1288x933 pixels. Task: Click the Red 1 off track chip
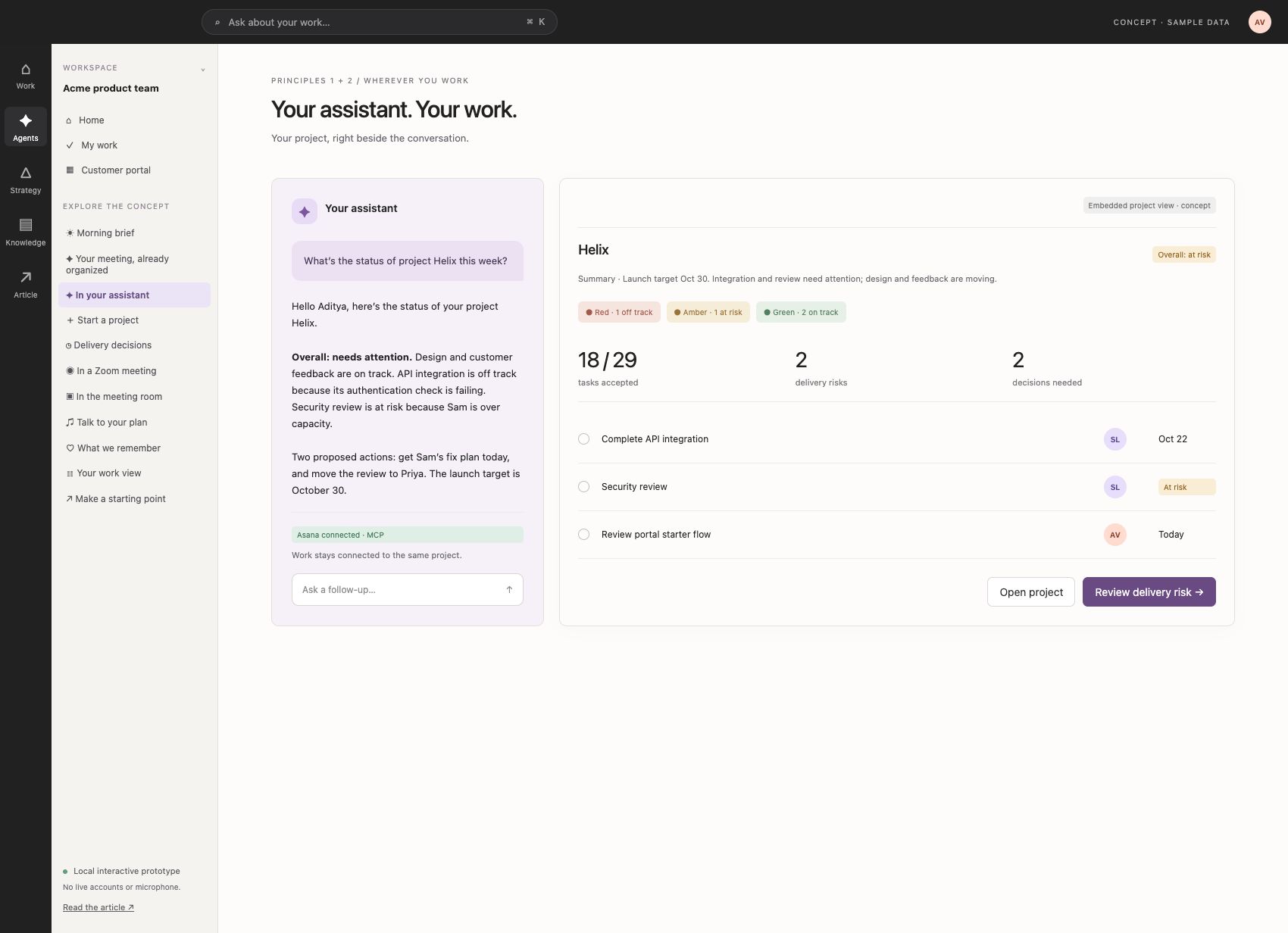click(619, 312)
